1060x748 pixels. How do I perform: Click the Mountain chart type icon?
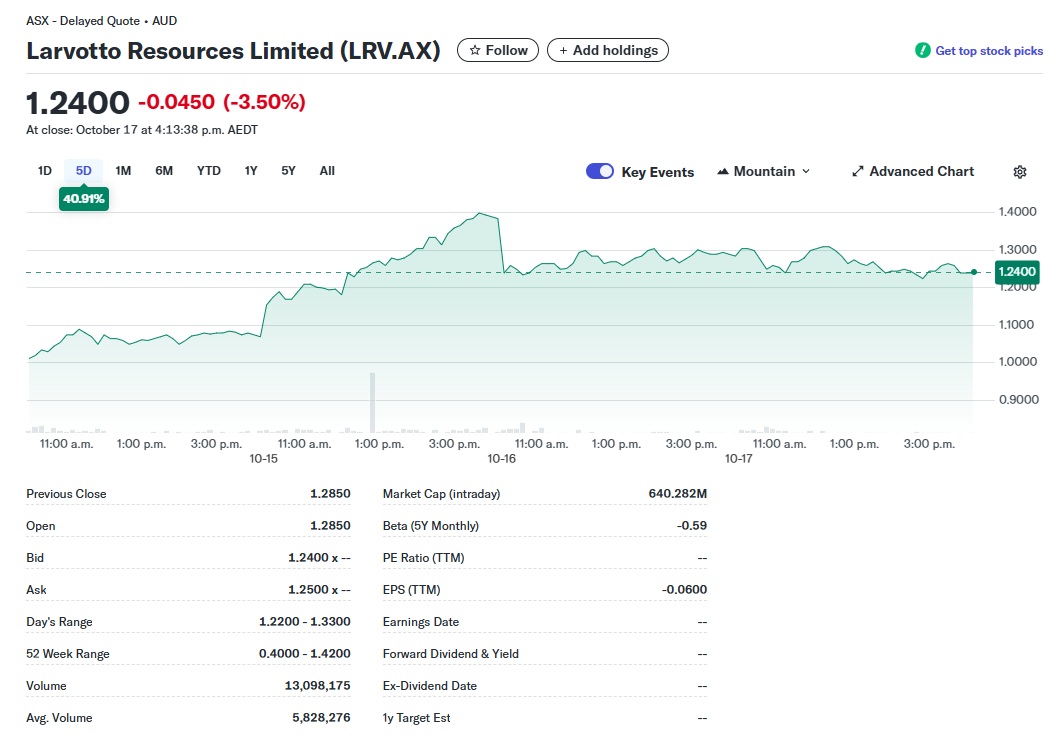pos(723,172)
